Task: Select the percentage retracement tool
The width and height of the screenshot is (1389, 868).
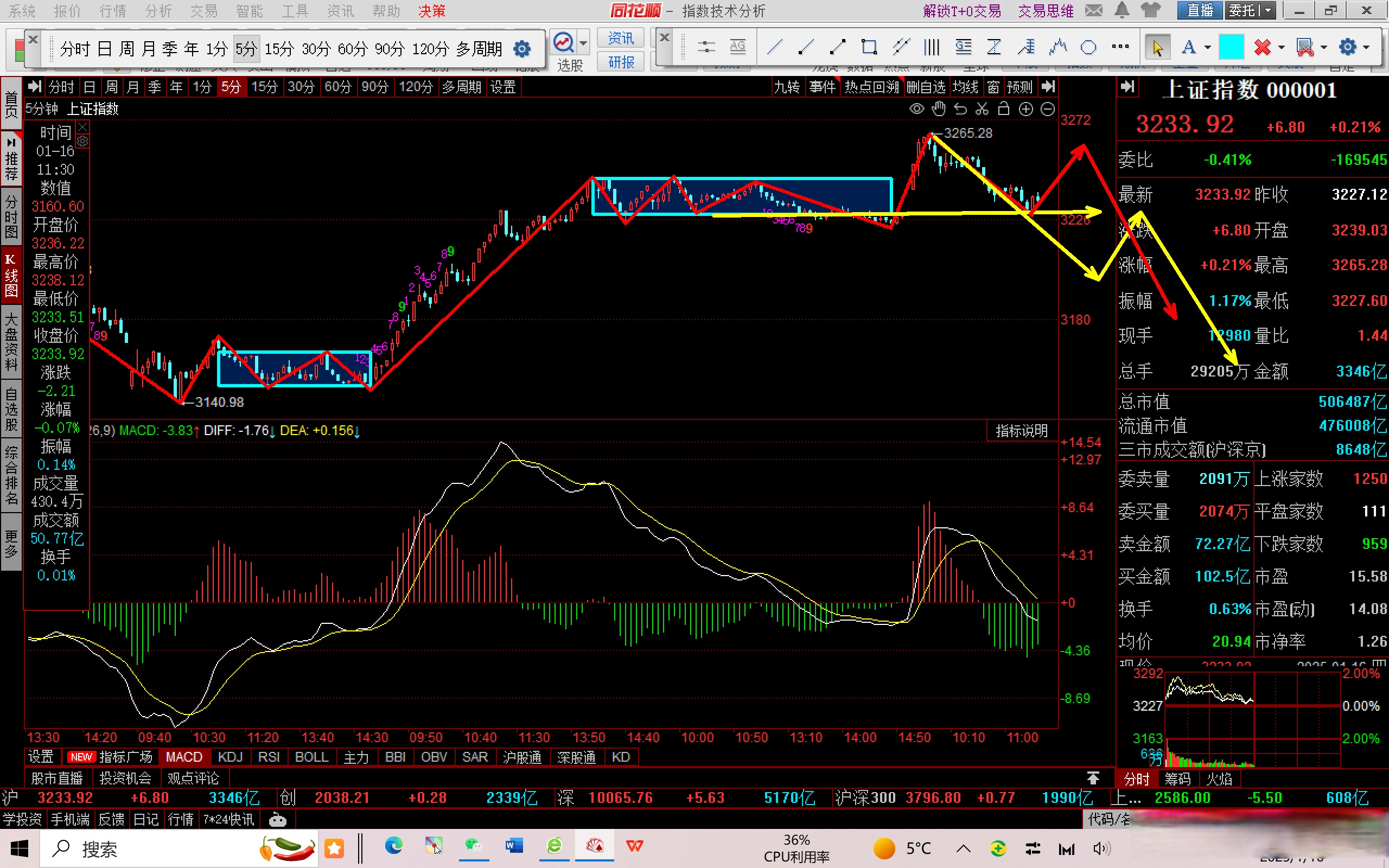Action: 1026,47
